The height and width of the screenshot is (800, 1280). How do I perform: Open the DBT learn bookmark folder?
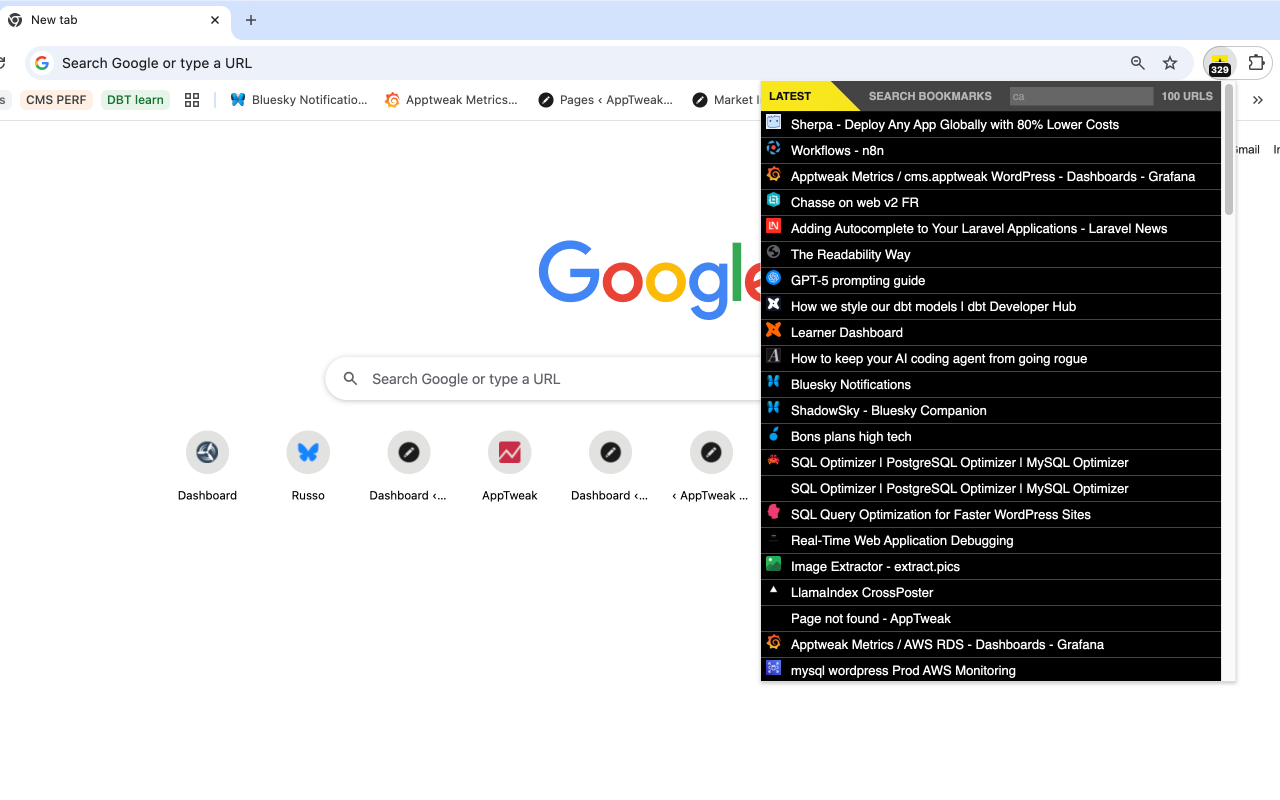tap(135, 100)
